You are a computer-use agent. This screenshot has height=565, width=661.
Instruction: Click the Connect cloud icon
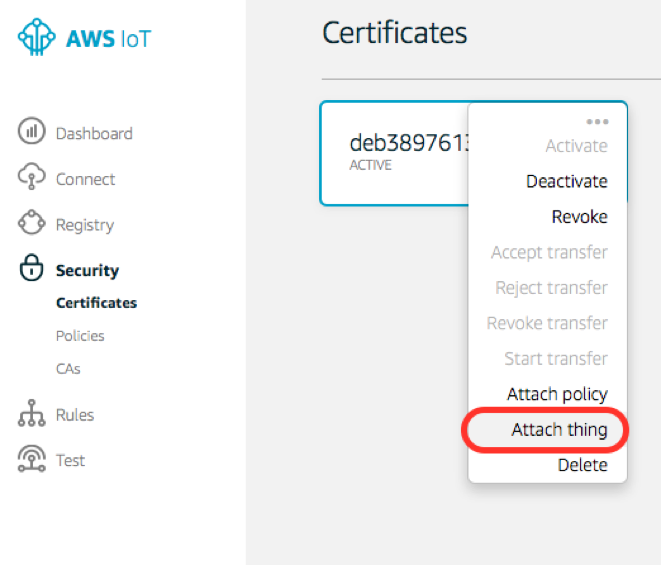(x=32, y=178)
